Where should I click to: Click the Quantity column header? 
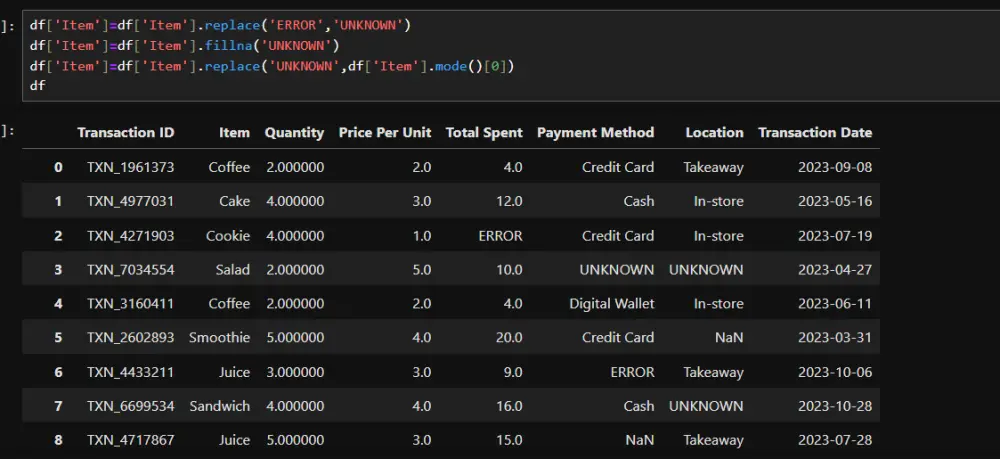(x=294, y=133)
